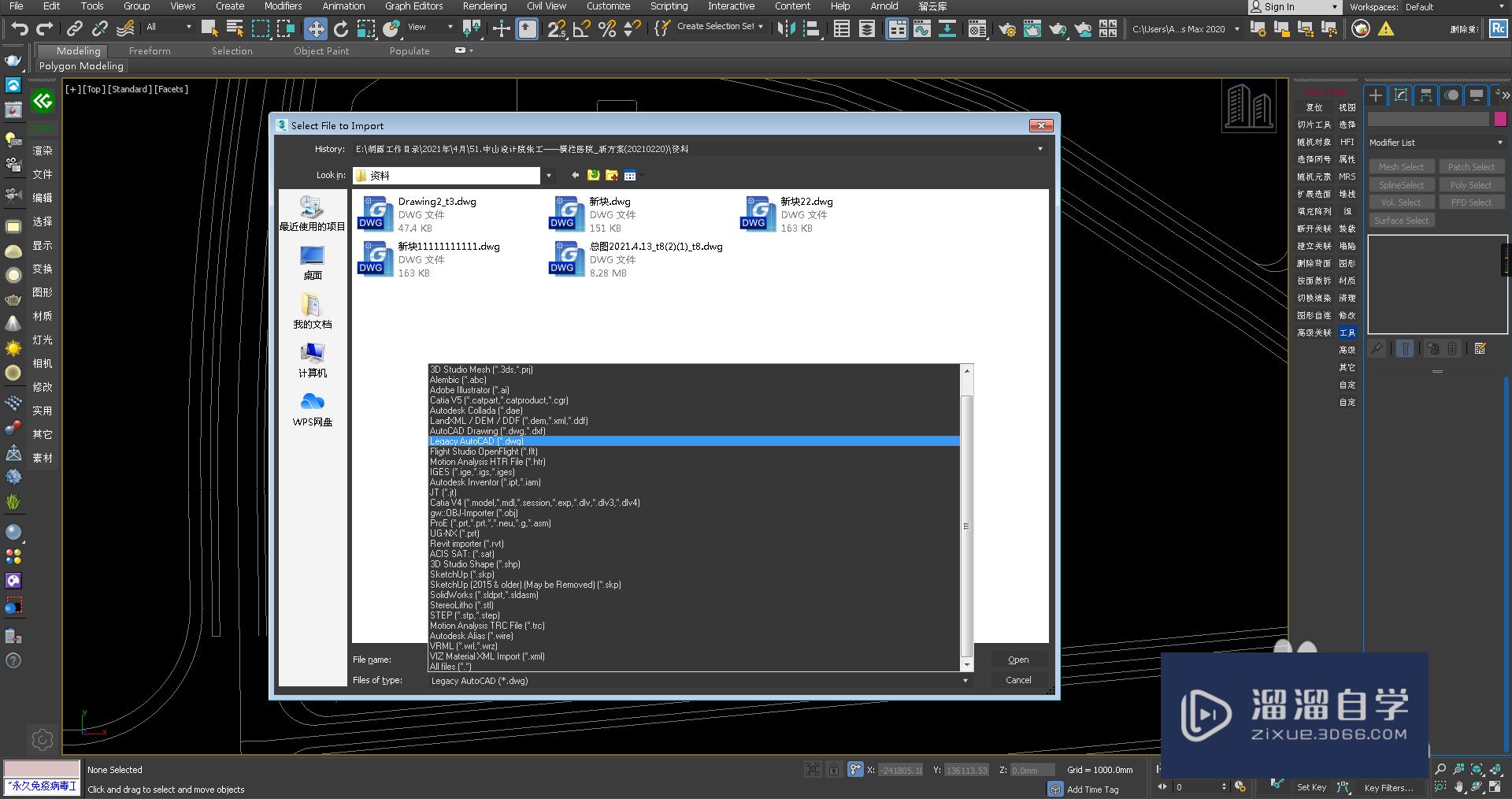This screenshot has width=1512, height=799.
Task: Toggle Spinner Snap
Action: click(x=632, y=29)
